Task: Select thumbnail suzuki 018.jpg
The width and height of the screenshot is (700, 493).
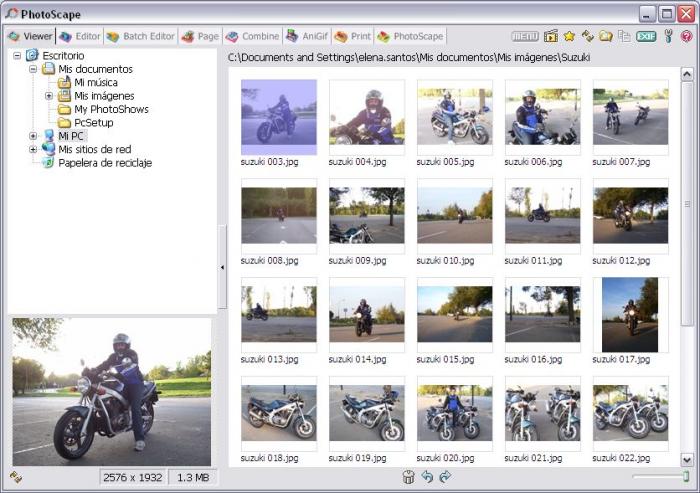Action: (x=279, y=414)
